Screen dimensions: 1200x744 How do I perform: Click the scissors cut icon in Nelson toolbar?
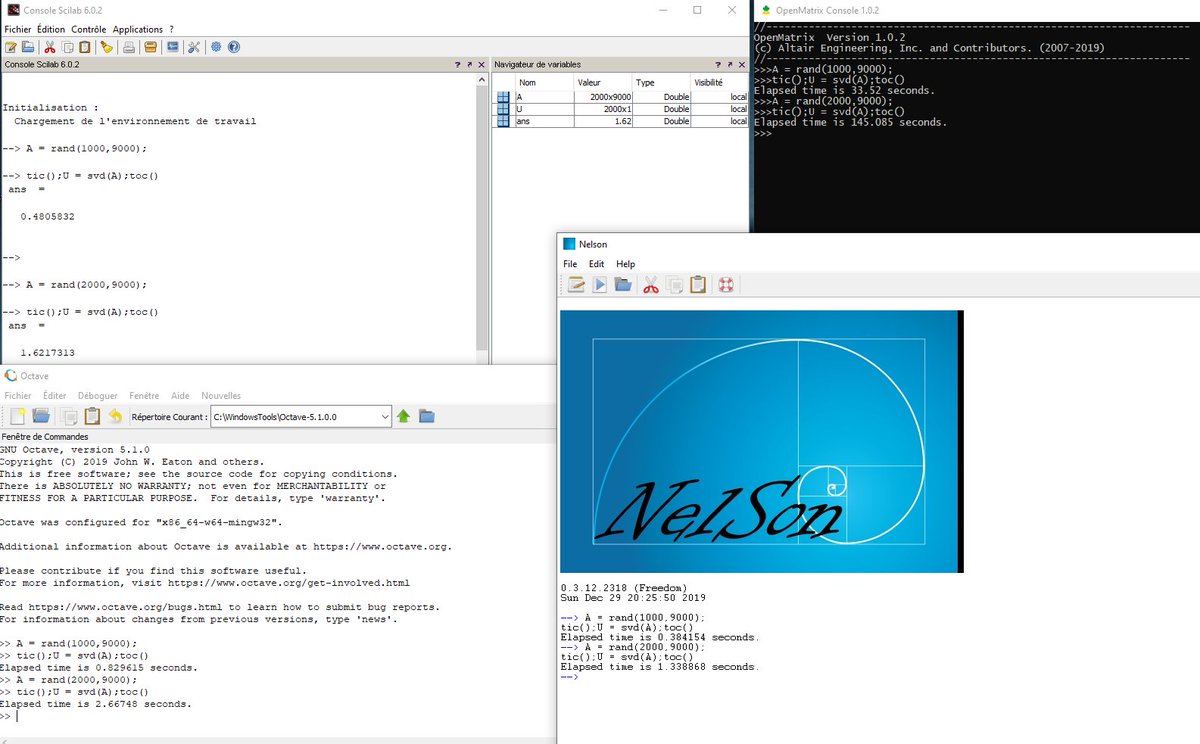pos(650,285)
